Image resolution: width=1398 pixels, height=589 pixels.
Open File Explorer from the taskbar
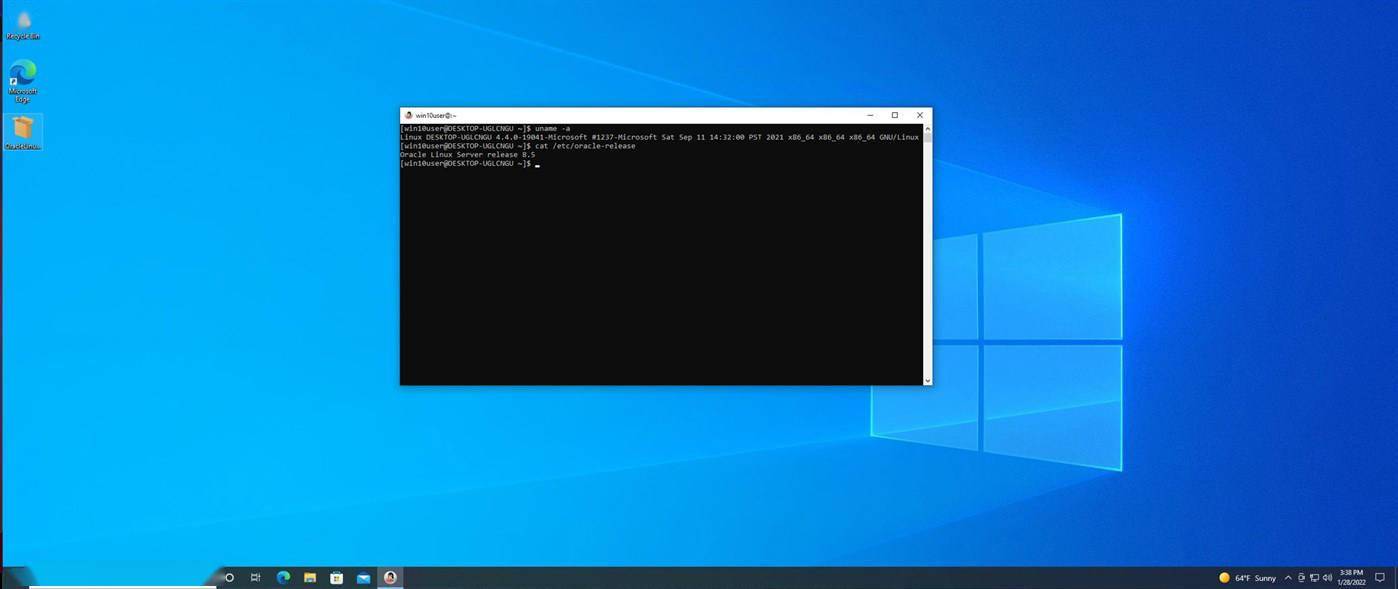(310, 577)
